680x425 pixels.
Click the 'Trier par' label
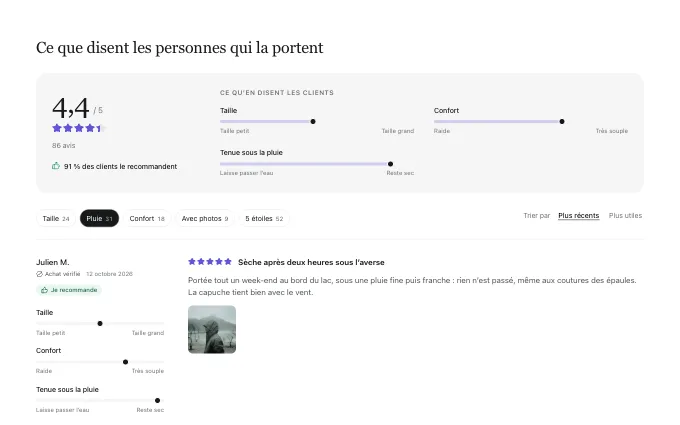536,216
